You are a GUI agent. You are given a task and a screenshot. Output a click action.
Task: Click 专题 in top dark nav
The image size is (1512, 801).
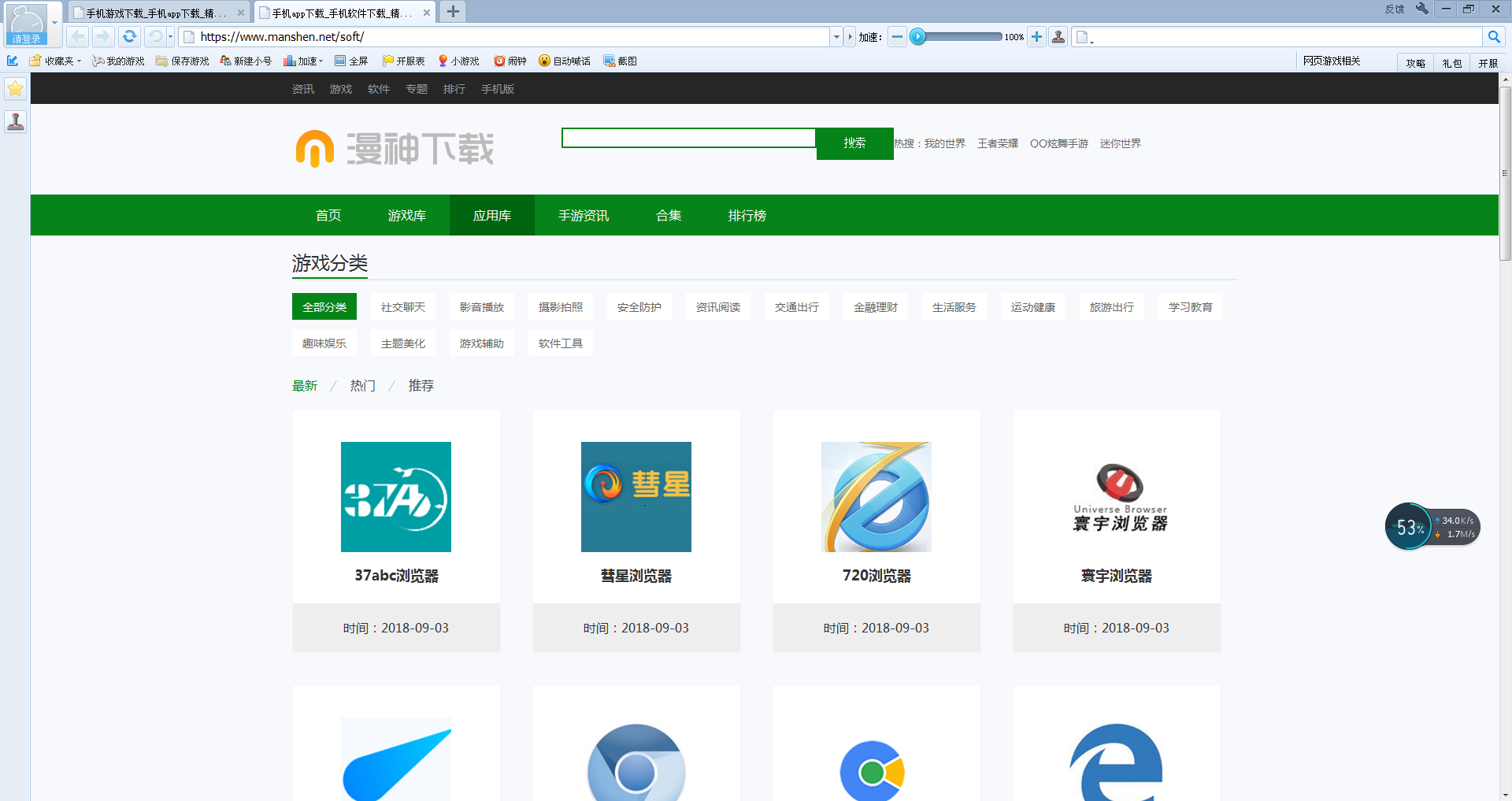417,89
